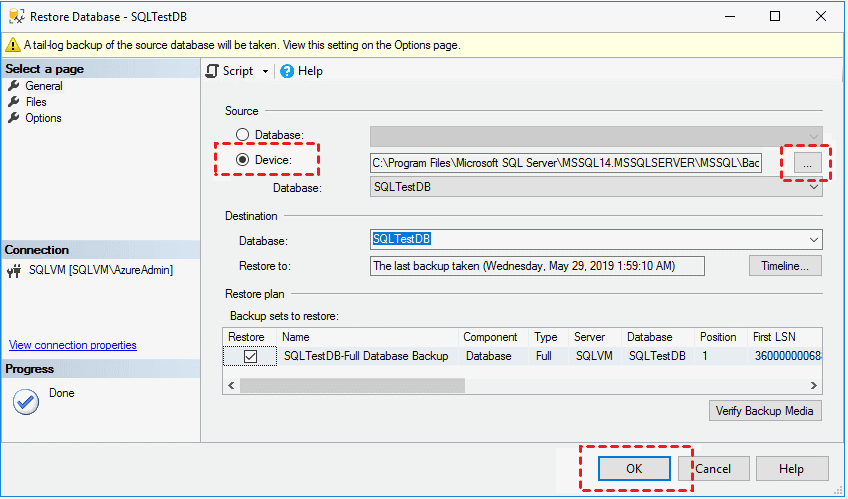Click the Script toolbar icon
This screenshot has height=499, width=848.
pos(212,71)
